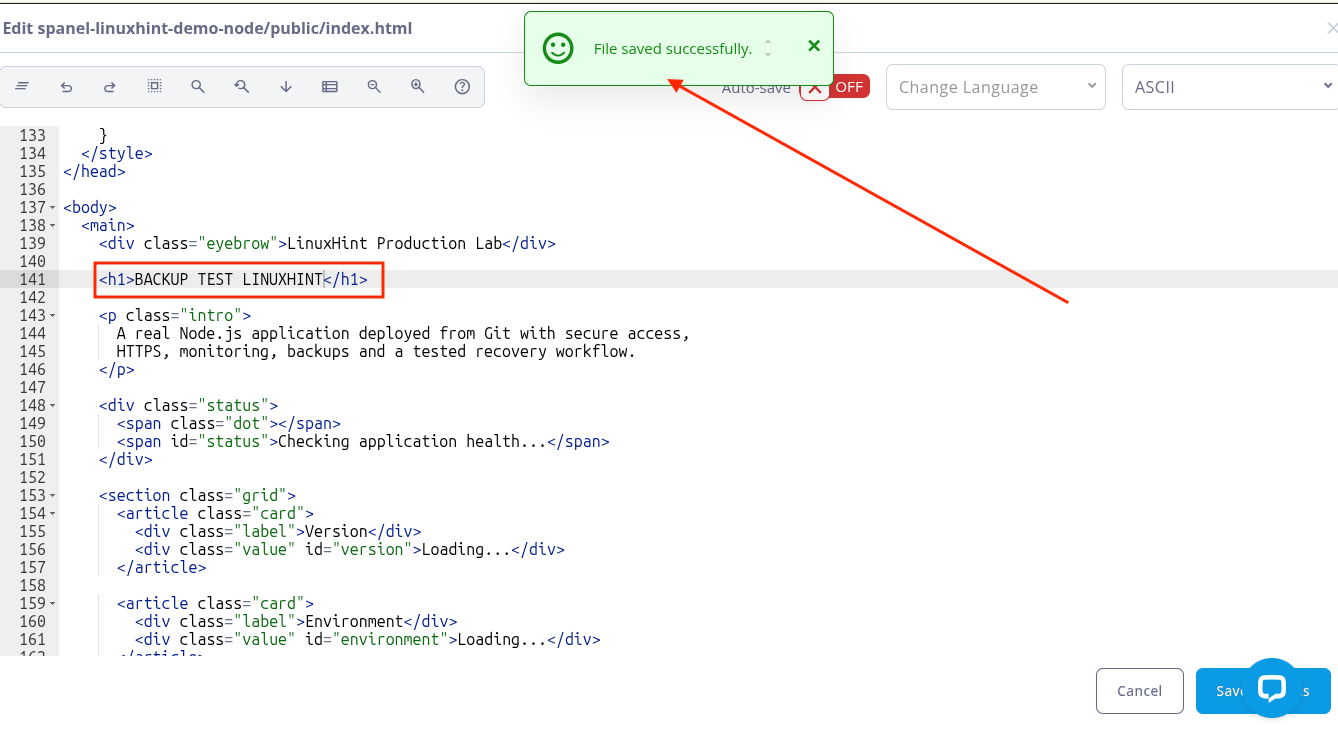This screenshot has width=1338, height=748.
Task: Fold the card article at line 154
Action: [x=53, y=514]
